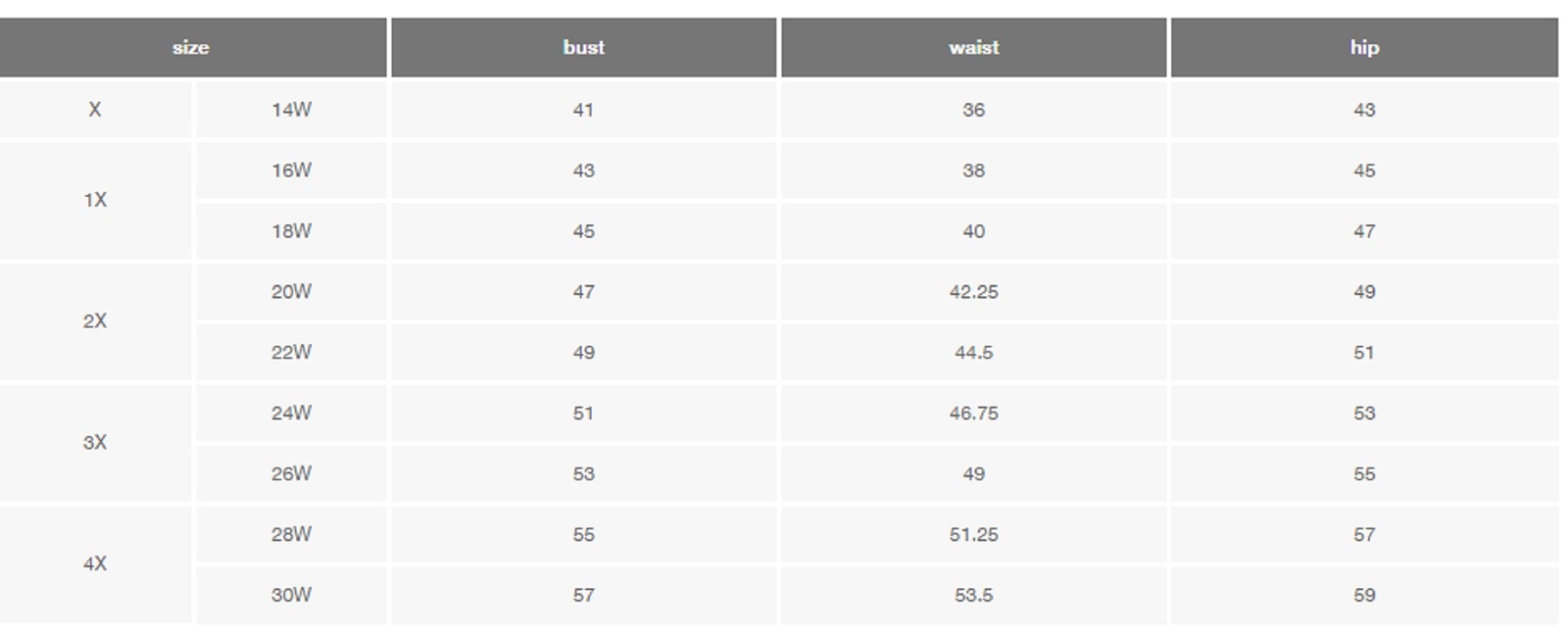
Task: Click the waist column header
Action: 974,47
